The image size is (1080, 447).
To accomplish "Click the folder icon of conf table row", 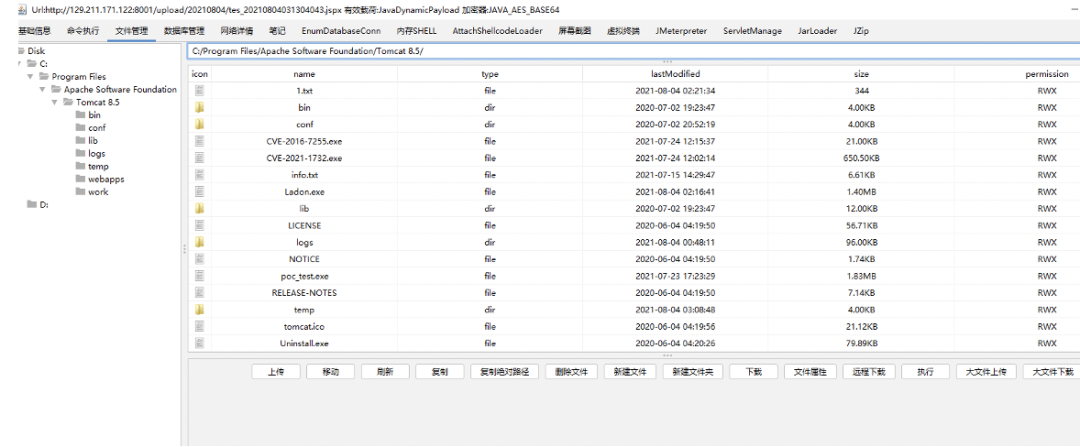I will [200, 125].
